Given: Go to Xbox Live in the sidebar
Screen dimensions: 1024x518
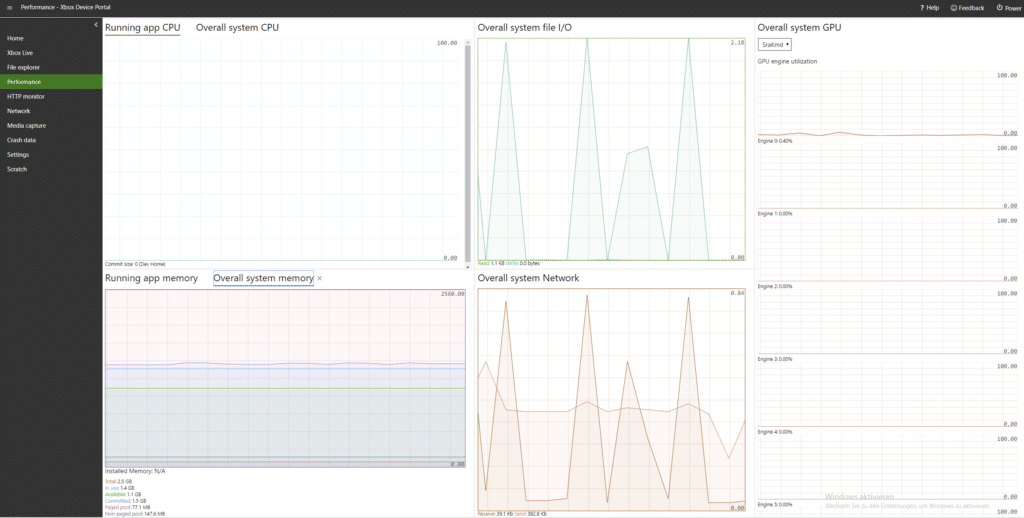Looking at the screenshot, I should 51,53.
